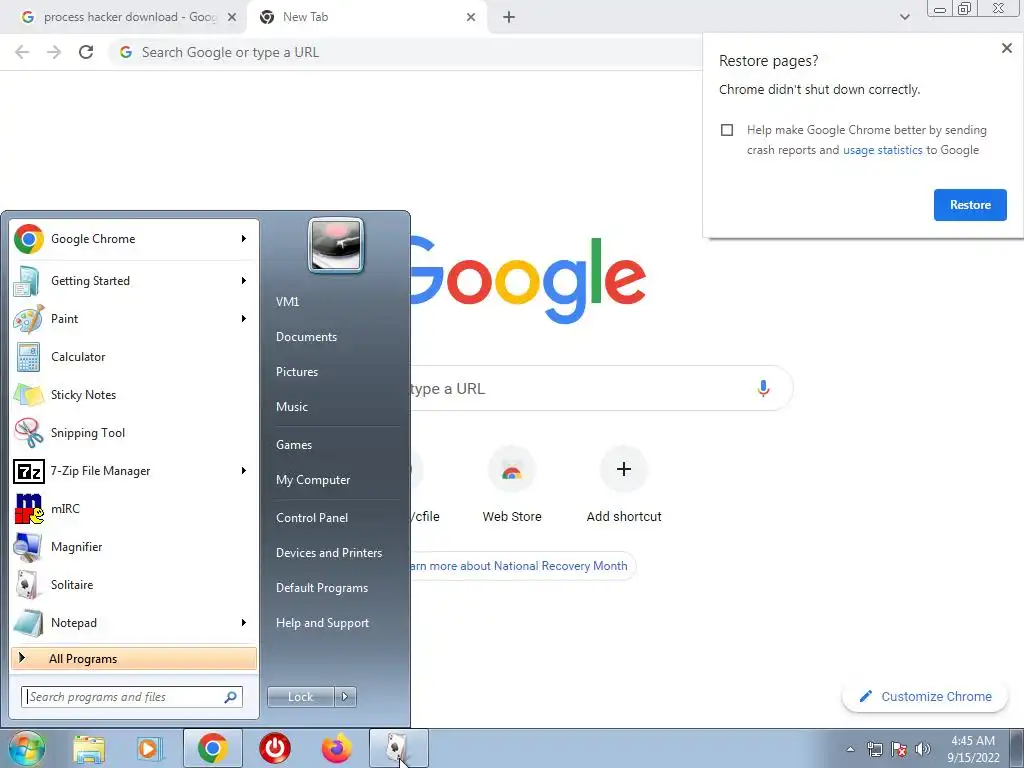This screenshot has width=1024, height=768.
Task: Open Default Programs from Start menu
Action: click(322, 588)
